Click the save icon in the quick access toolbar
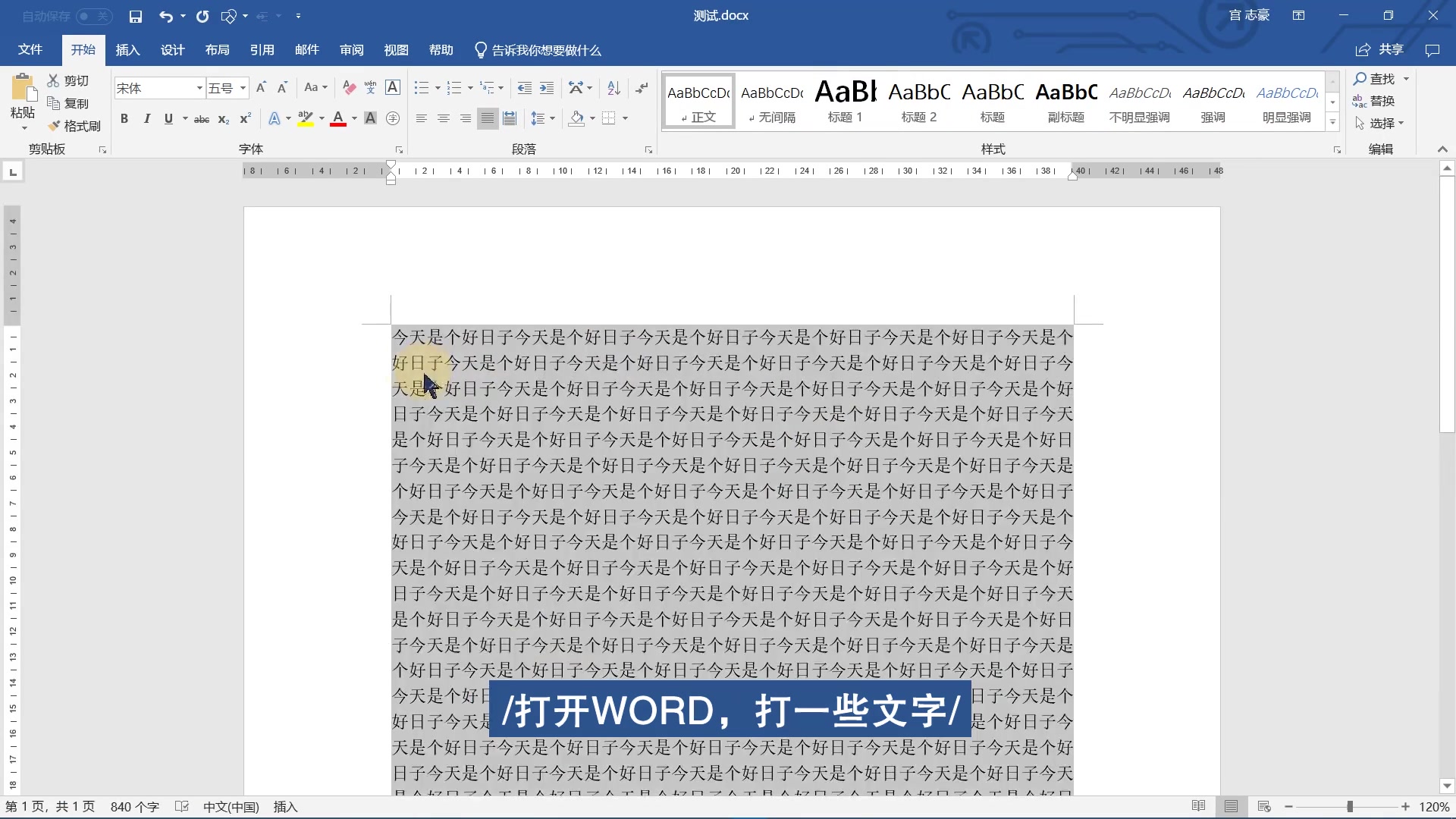The height and width of the screenshot is (819, 1456). click(x=136, y=16)
